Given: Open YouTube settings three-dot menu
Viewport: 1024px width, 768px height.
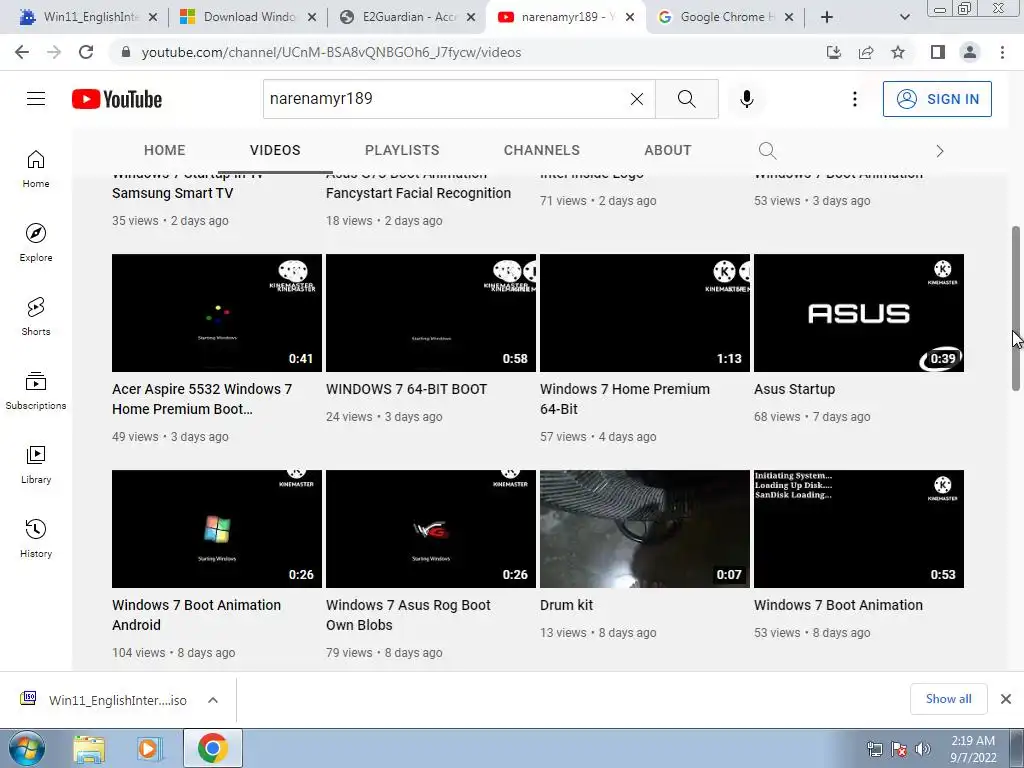Looking at the screenshot, I should [x=854, y=99].
